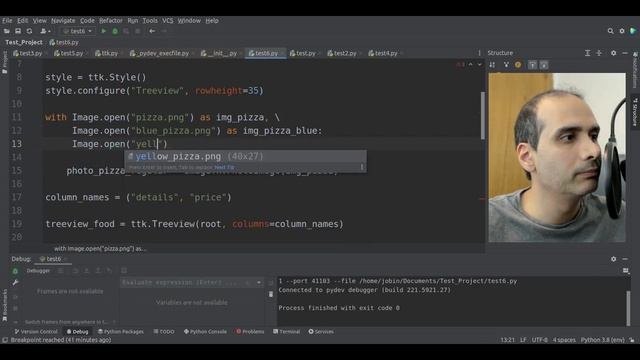Open the Edit menu
The width and height of the screenshot is (640, 360).
22,20
